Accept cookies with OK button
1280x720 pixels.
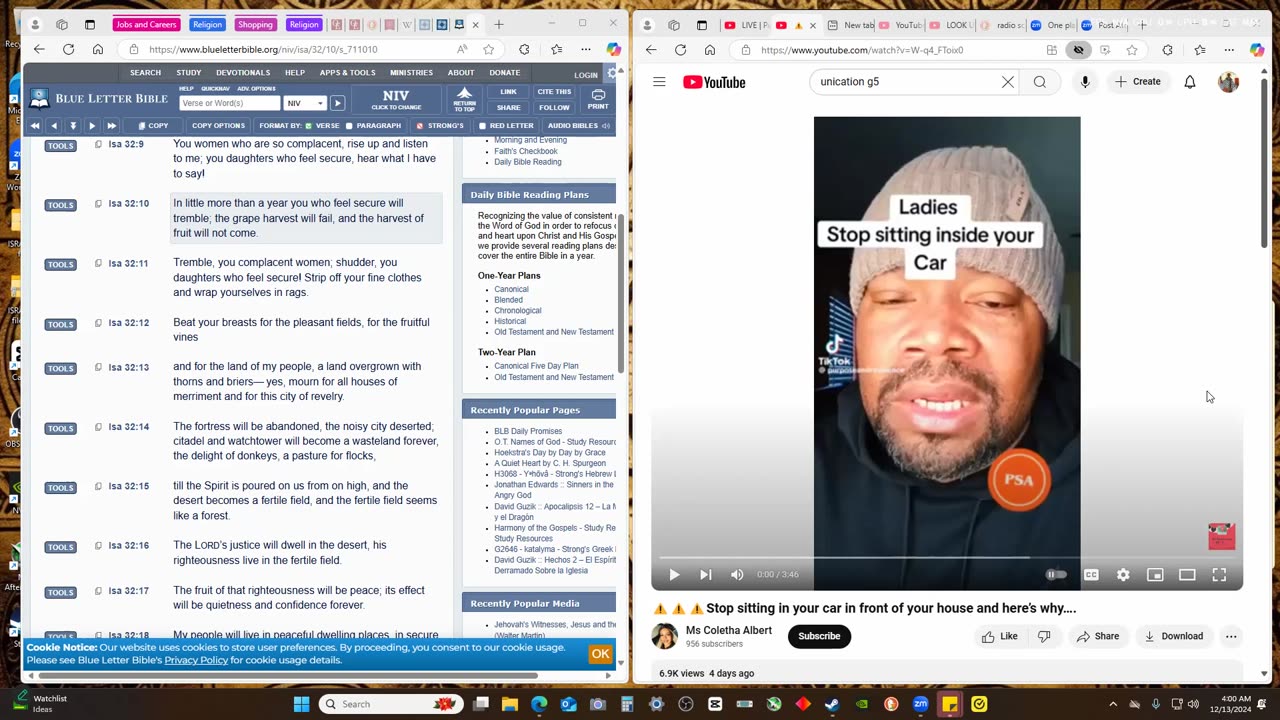pyautogui.click(x=600, y=654)
